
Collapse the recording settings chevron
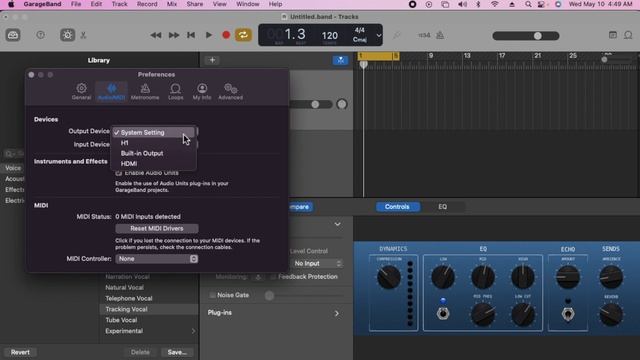pyautogui.click(x=338, y=224)
